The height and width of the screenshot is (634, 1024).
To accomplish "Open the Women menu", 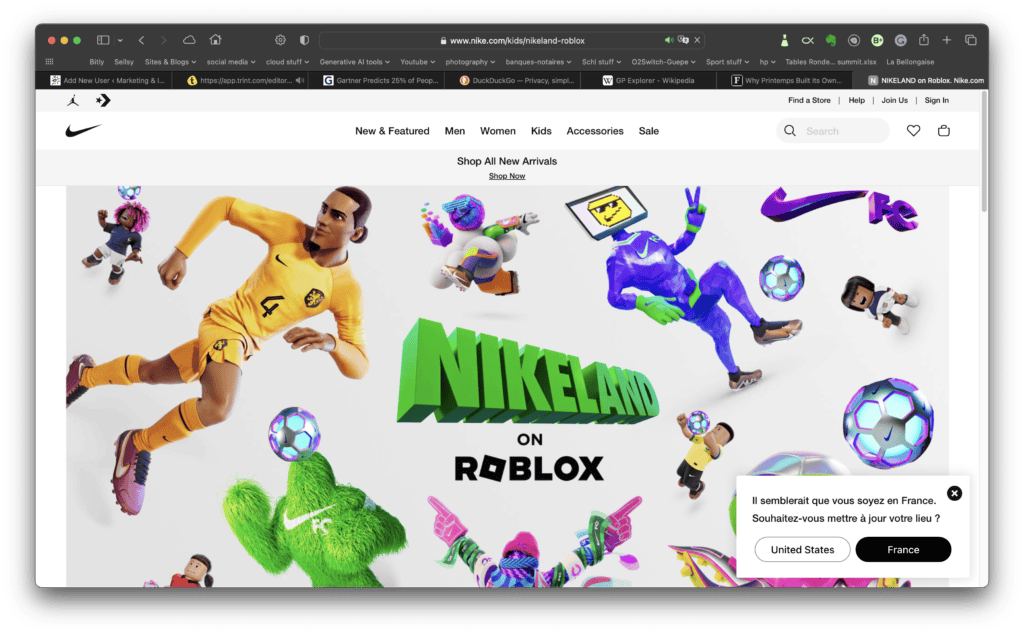I will (498, 131).
